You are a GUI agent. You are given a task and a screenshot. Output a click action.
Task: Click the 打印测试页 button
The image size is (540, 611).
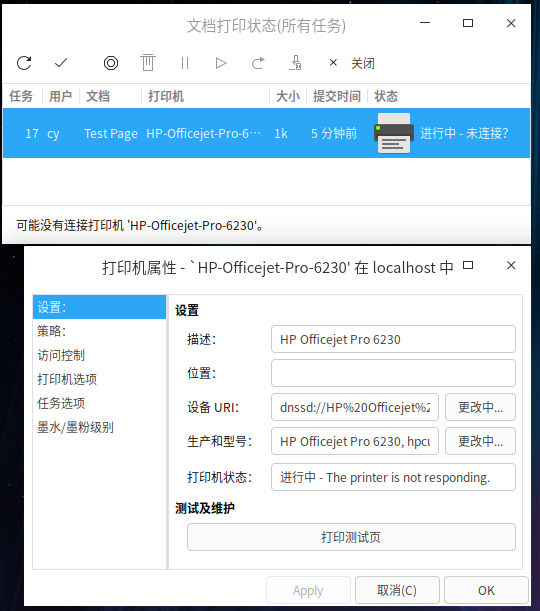click(x=351, y=537)
